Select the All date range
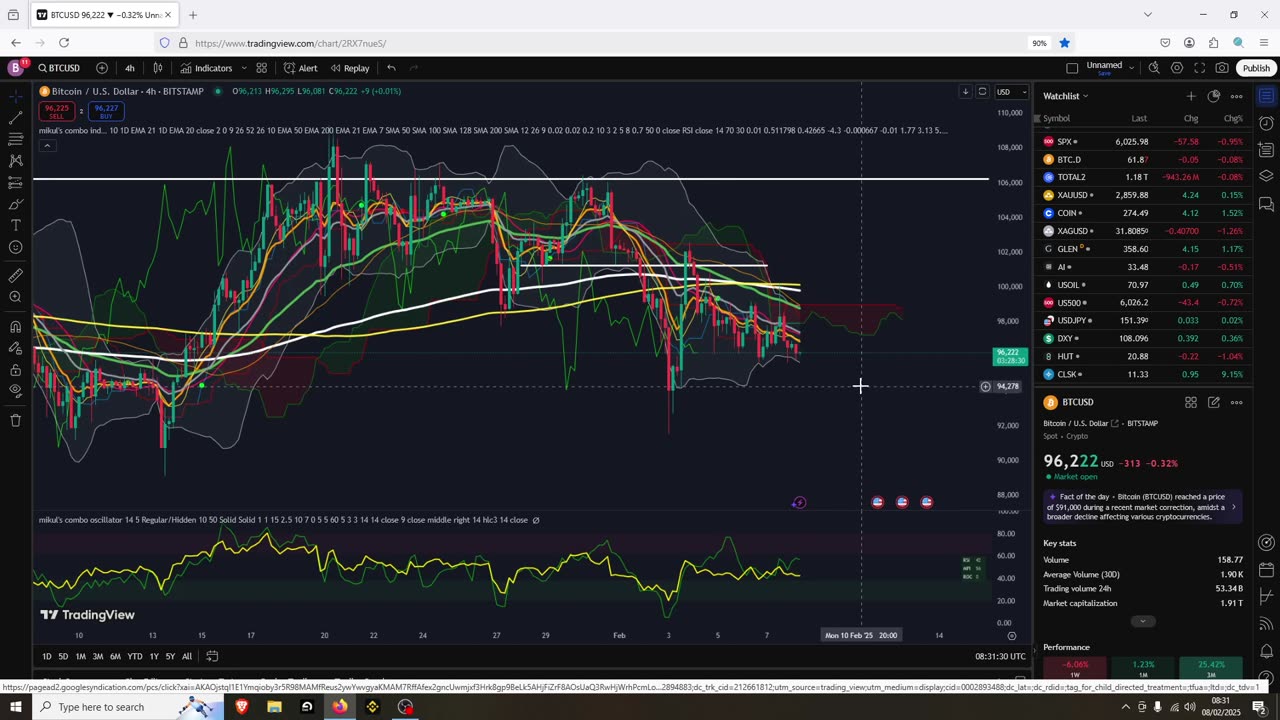 (x=187, y=656)
